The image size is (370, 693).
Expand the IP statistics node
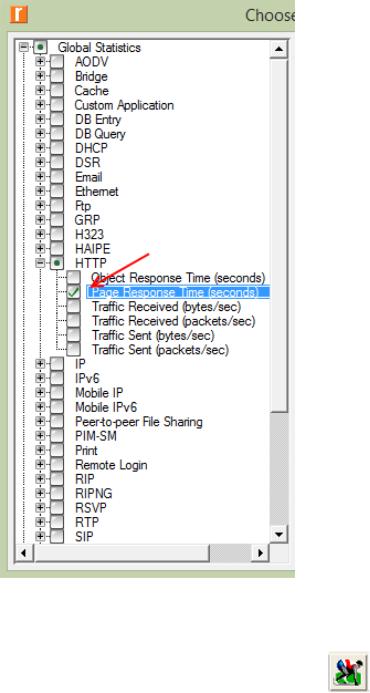tap(40, 364)
